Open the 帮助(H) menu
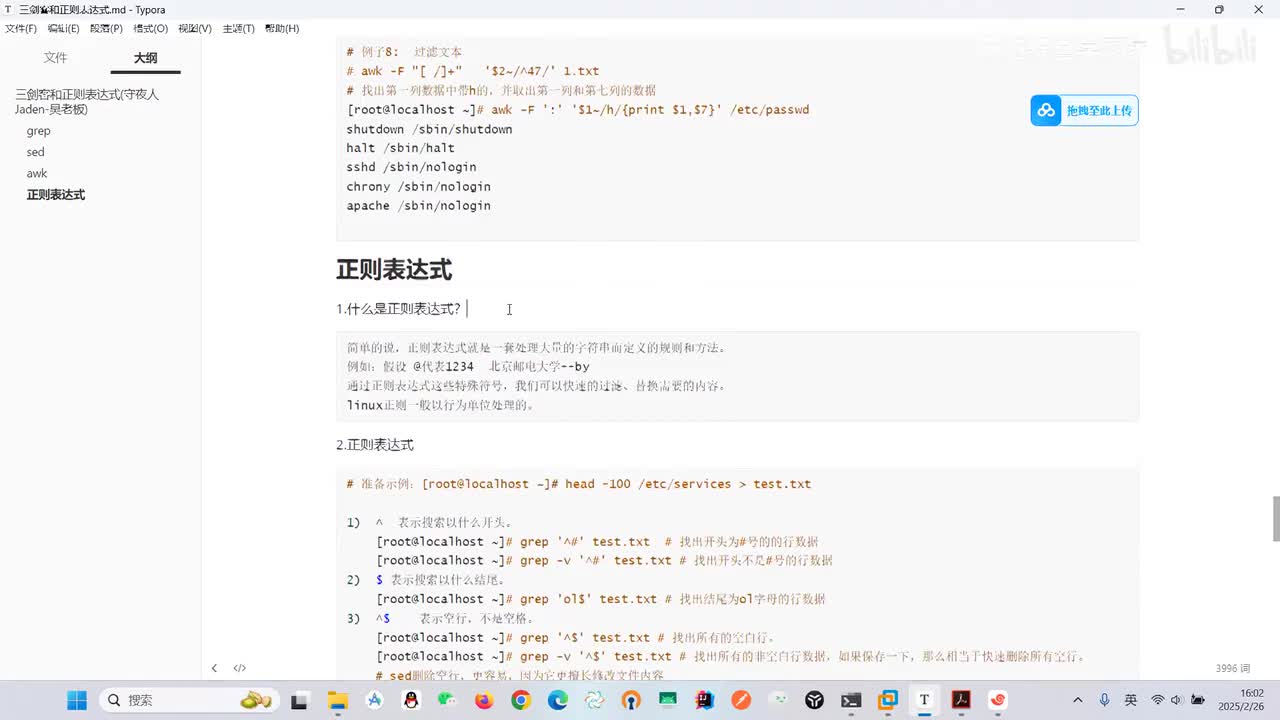 282,29
